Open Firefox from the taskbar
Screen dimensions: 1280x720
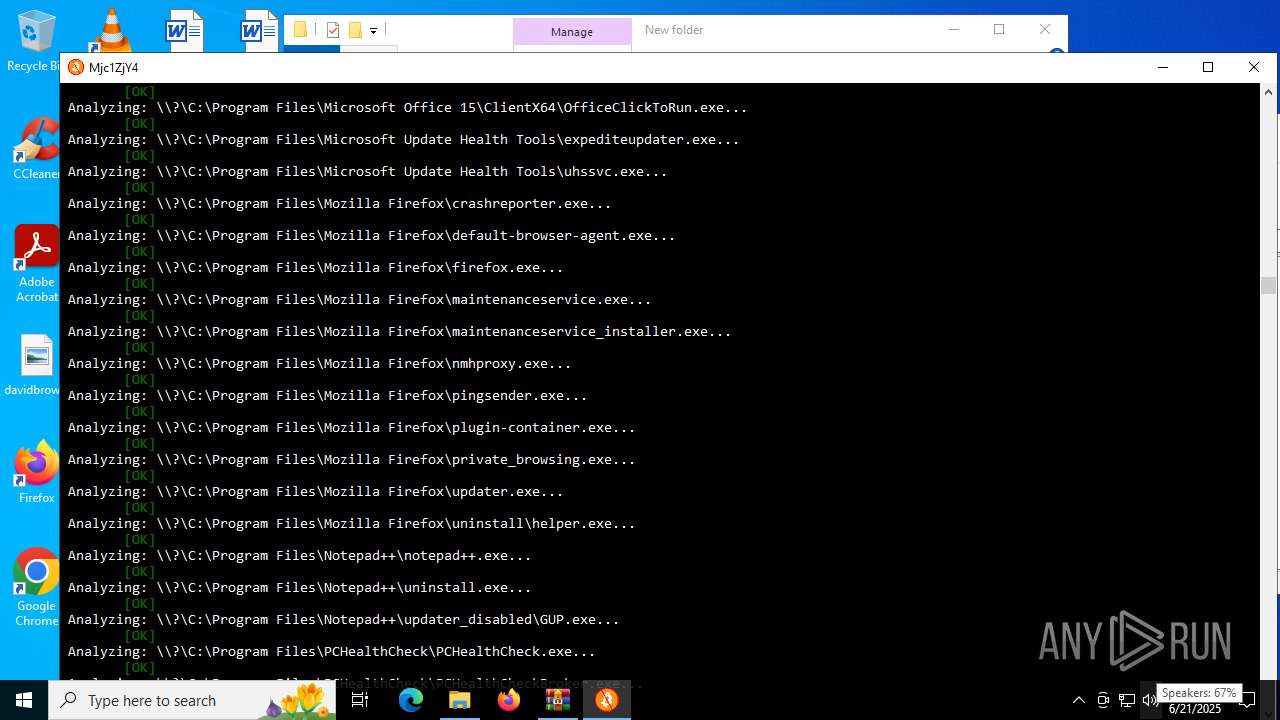[x=509, y=700]
